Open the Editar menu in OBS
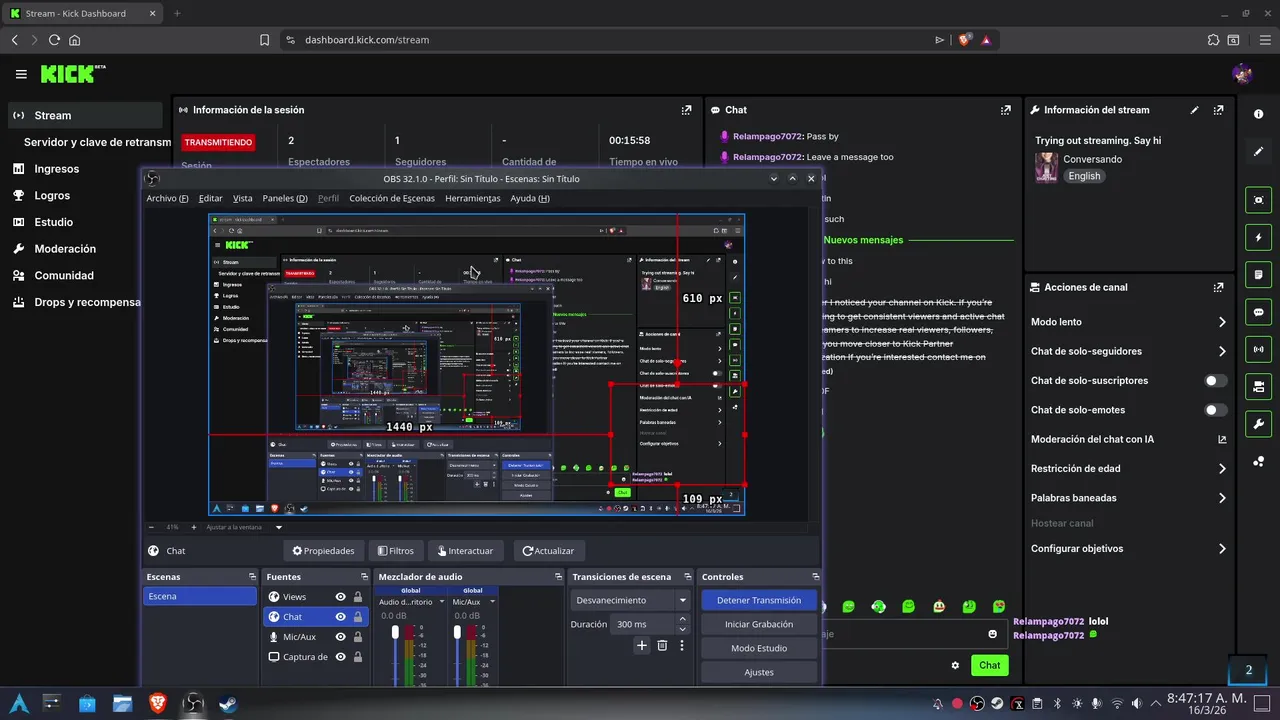The image size is (1280, 720). pyautogui.click(x=210, y=198)
